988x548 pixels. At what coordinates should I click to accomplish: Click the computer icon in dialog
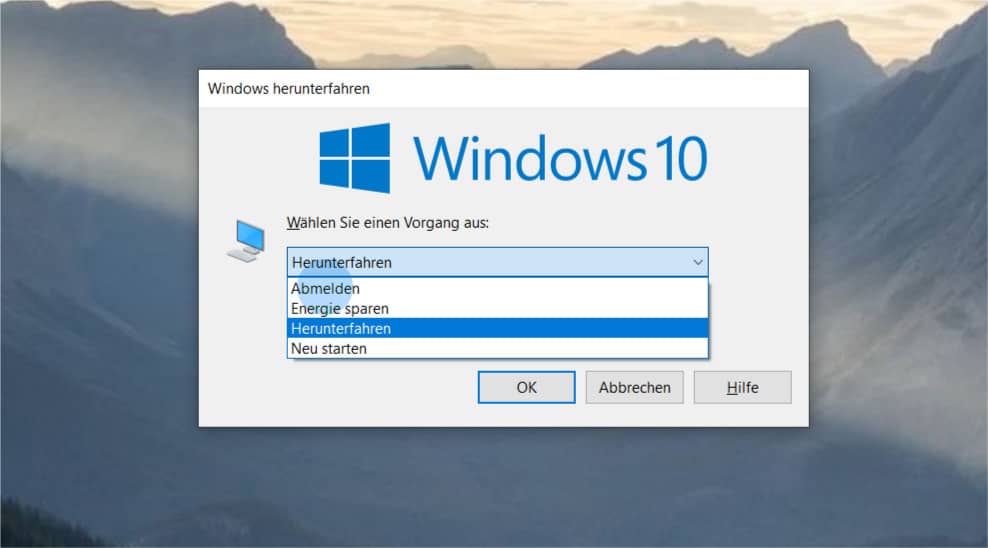pyautogui.click(x=246, y=241)
